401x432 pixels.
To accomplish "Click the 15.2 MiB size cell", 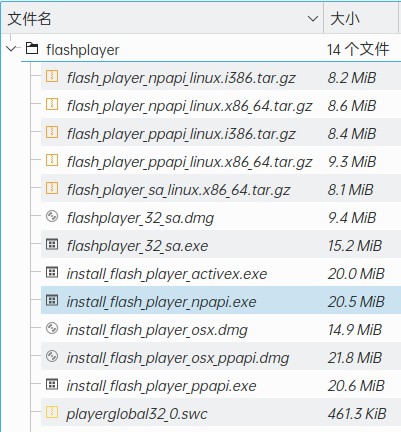I will coord(355,246).
